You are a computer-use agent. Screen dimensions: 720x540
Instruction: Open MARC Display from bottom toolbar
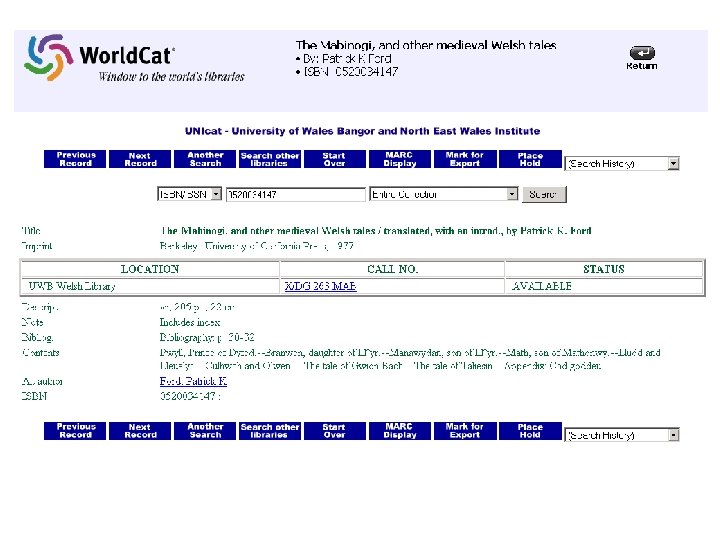coord(400,431)
